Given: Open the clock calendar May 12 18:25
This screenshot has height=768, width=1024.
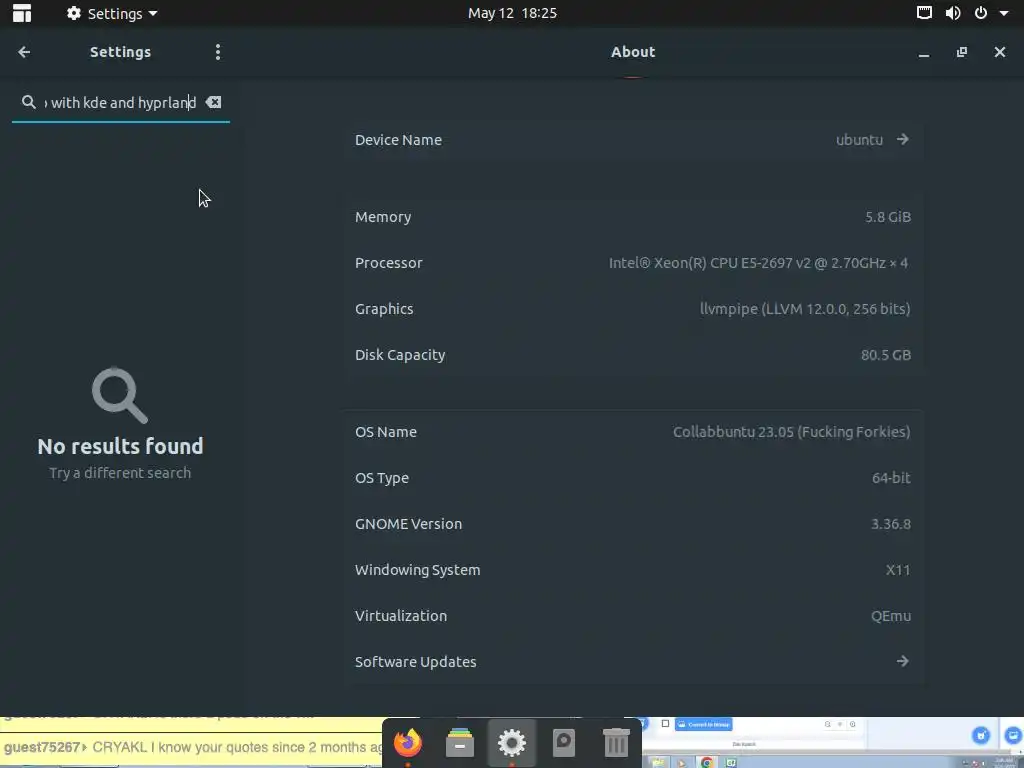Looking at the screenshot, I should (x=512, y=13).
